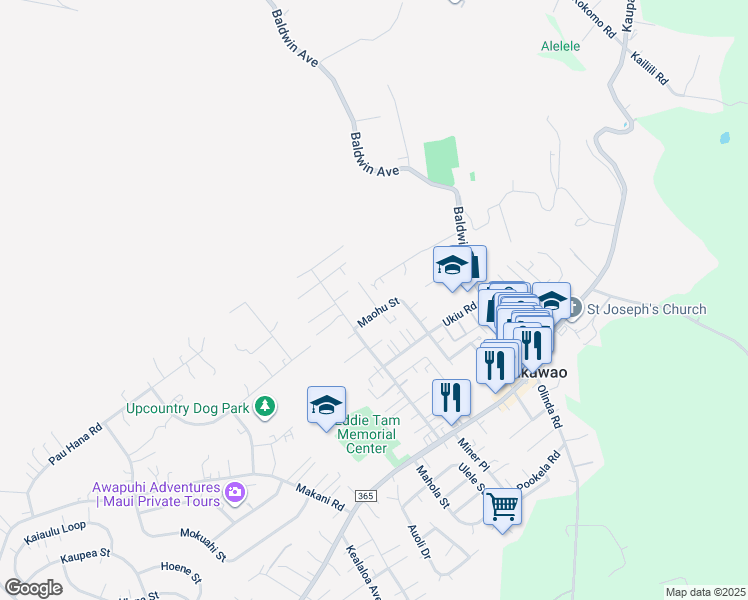
Task: Open the graduation cap marker near Baldwin Ave
Action: 452,266
